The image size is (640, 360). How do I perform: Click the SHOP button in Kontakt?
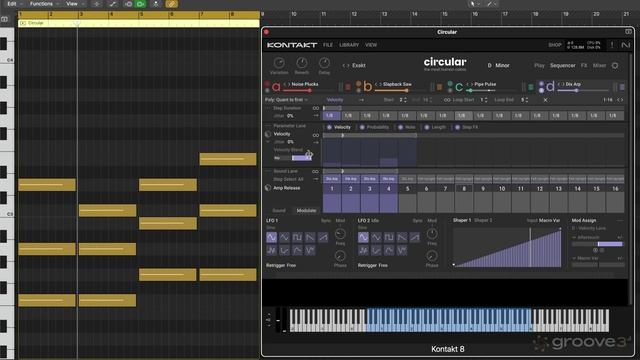click(x=555, y=45)
